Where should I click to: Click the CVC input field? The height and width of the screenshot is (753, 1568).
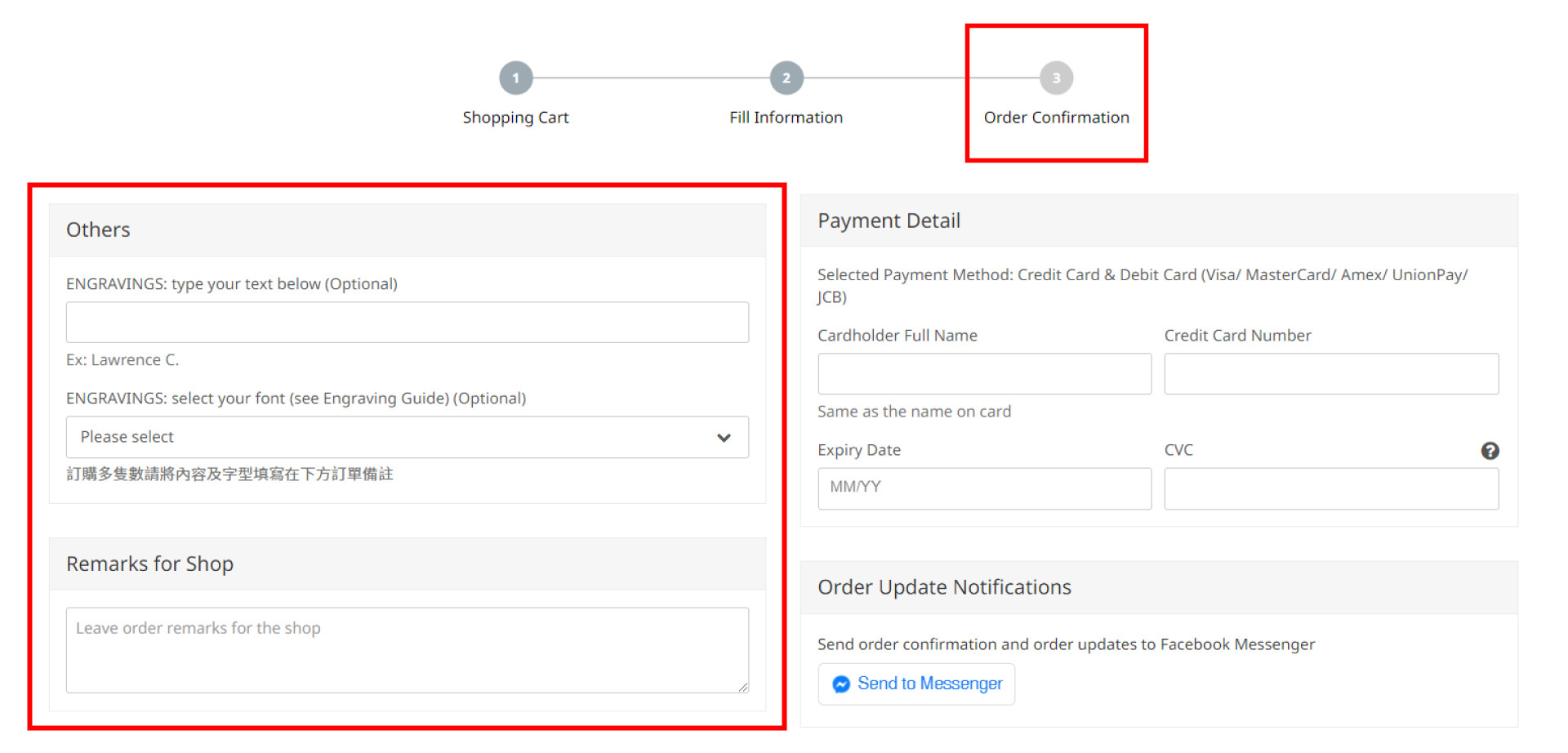[x=1331, y=488]
